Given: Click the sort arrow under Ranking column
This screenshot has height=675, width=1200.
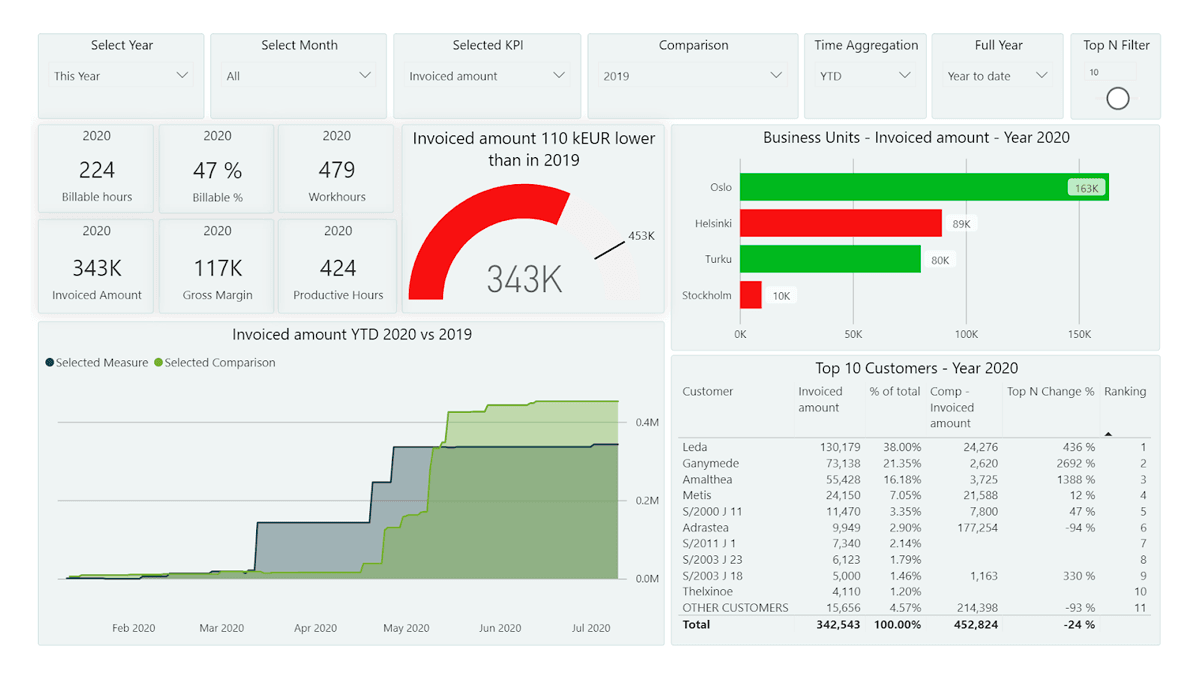Looking at the screenshot, I should coord(1107,434).
